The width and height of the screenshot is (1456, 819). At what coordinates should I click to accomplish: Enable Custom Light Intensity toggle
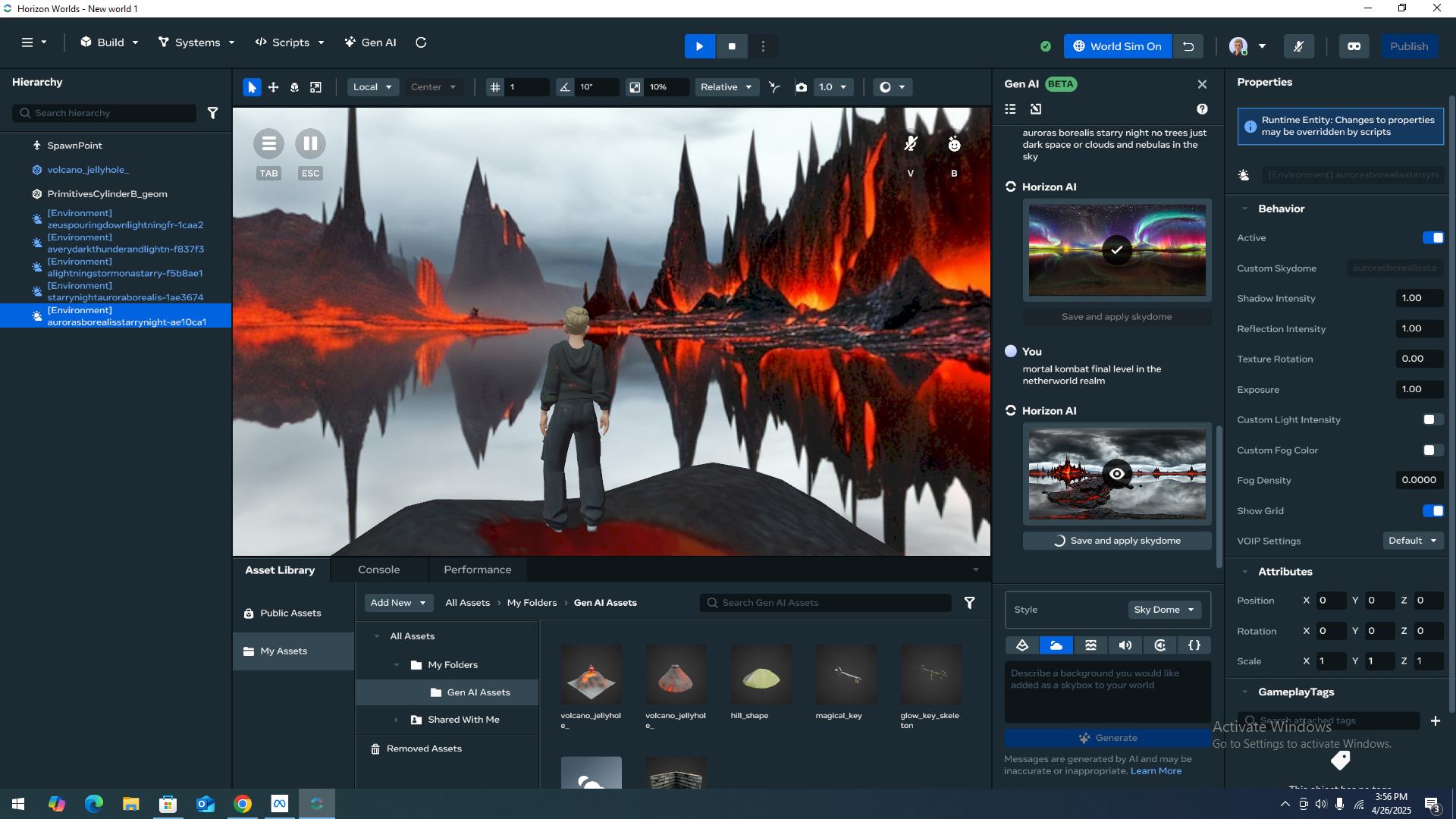pyautogui.click(x=1432, y=420)
